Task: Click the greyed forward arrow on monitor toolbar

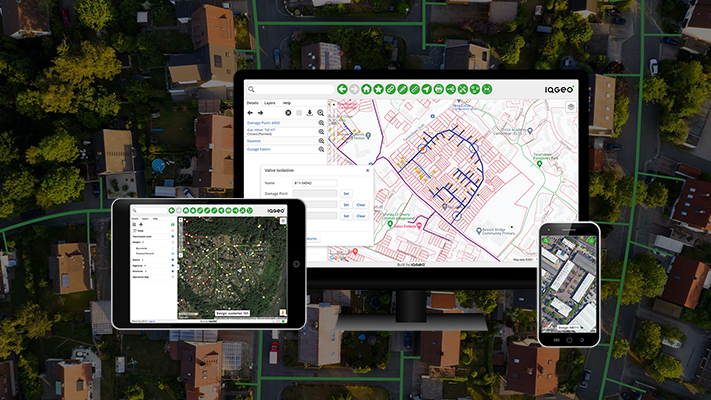Action: click(x=354, y=89)
